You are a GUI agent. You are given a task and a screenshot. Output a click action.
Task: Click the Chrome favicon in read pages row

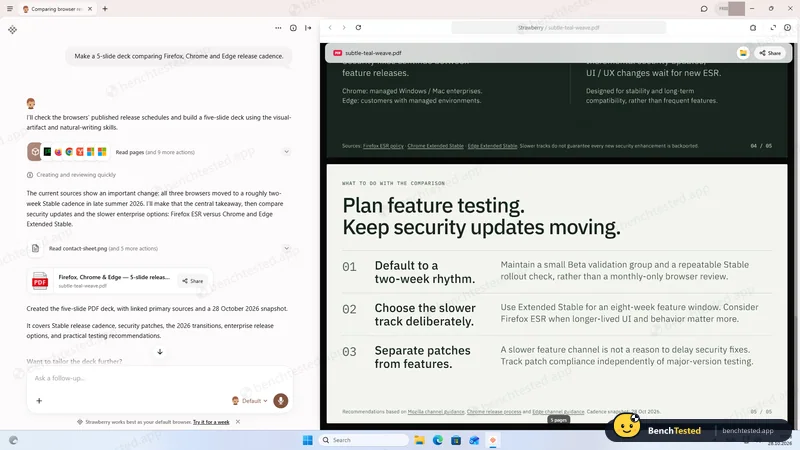[69, 152]
